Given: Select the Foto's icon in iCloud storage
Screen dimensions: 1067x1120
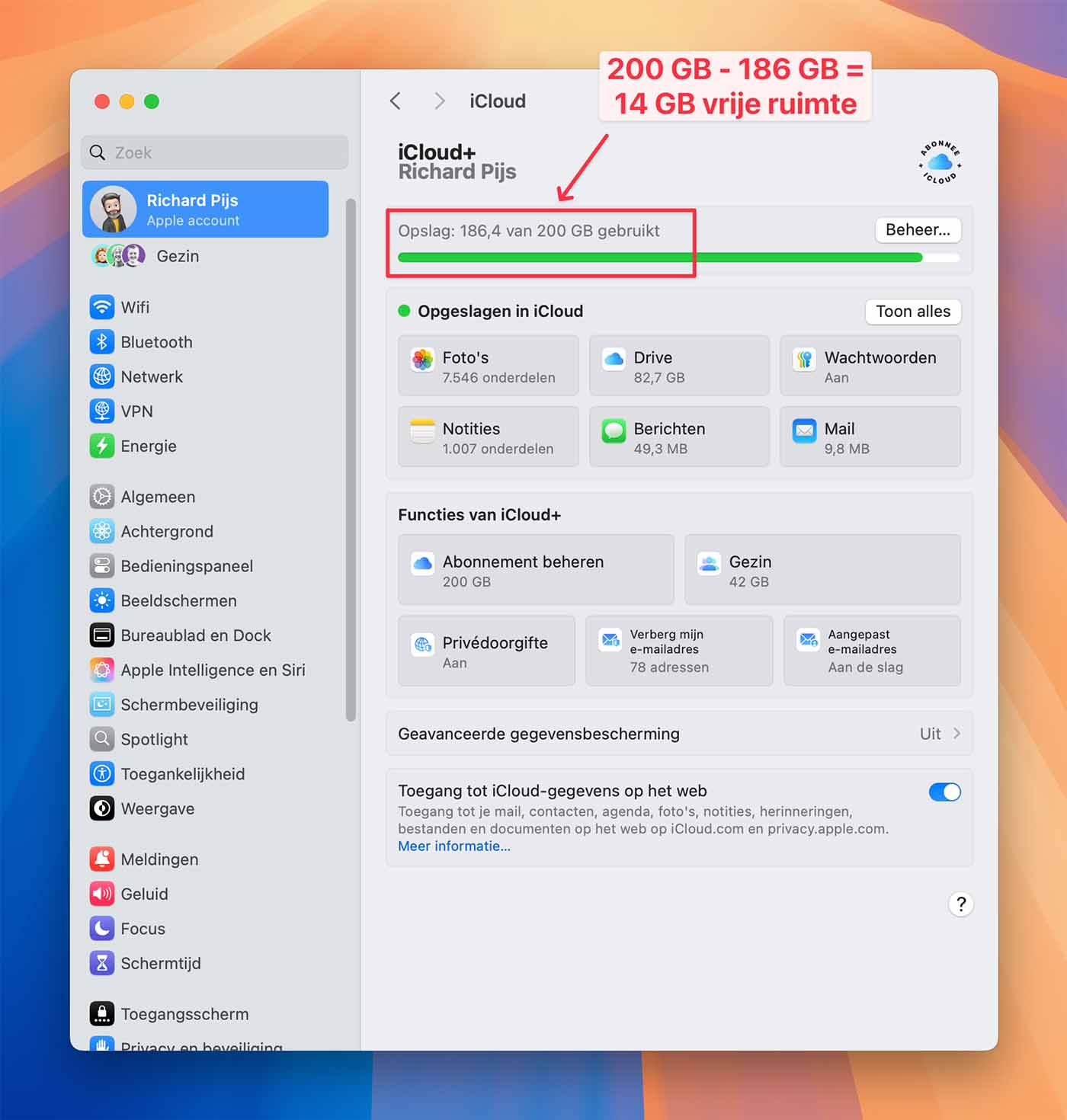Looking at the screenshot, I should coord(421,359).
